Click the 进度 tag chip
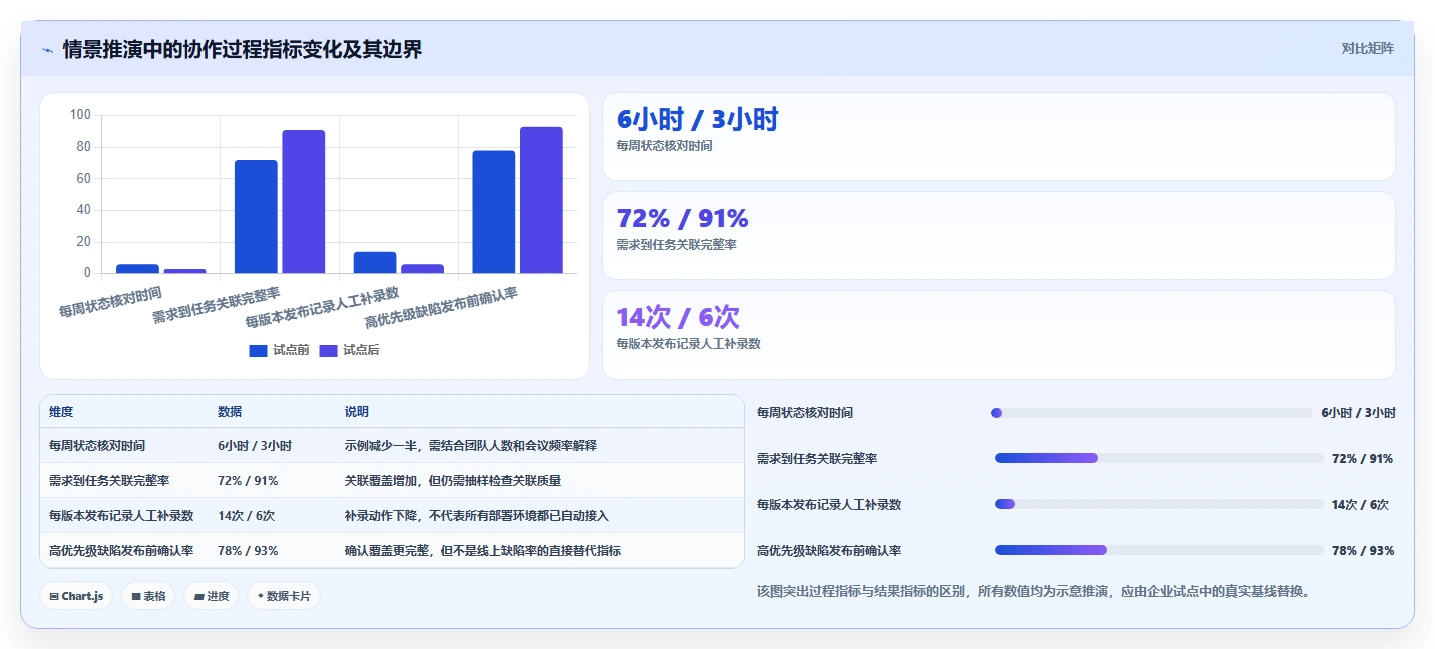Screen dimensions: 1435x649 tap(211, 596)
